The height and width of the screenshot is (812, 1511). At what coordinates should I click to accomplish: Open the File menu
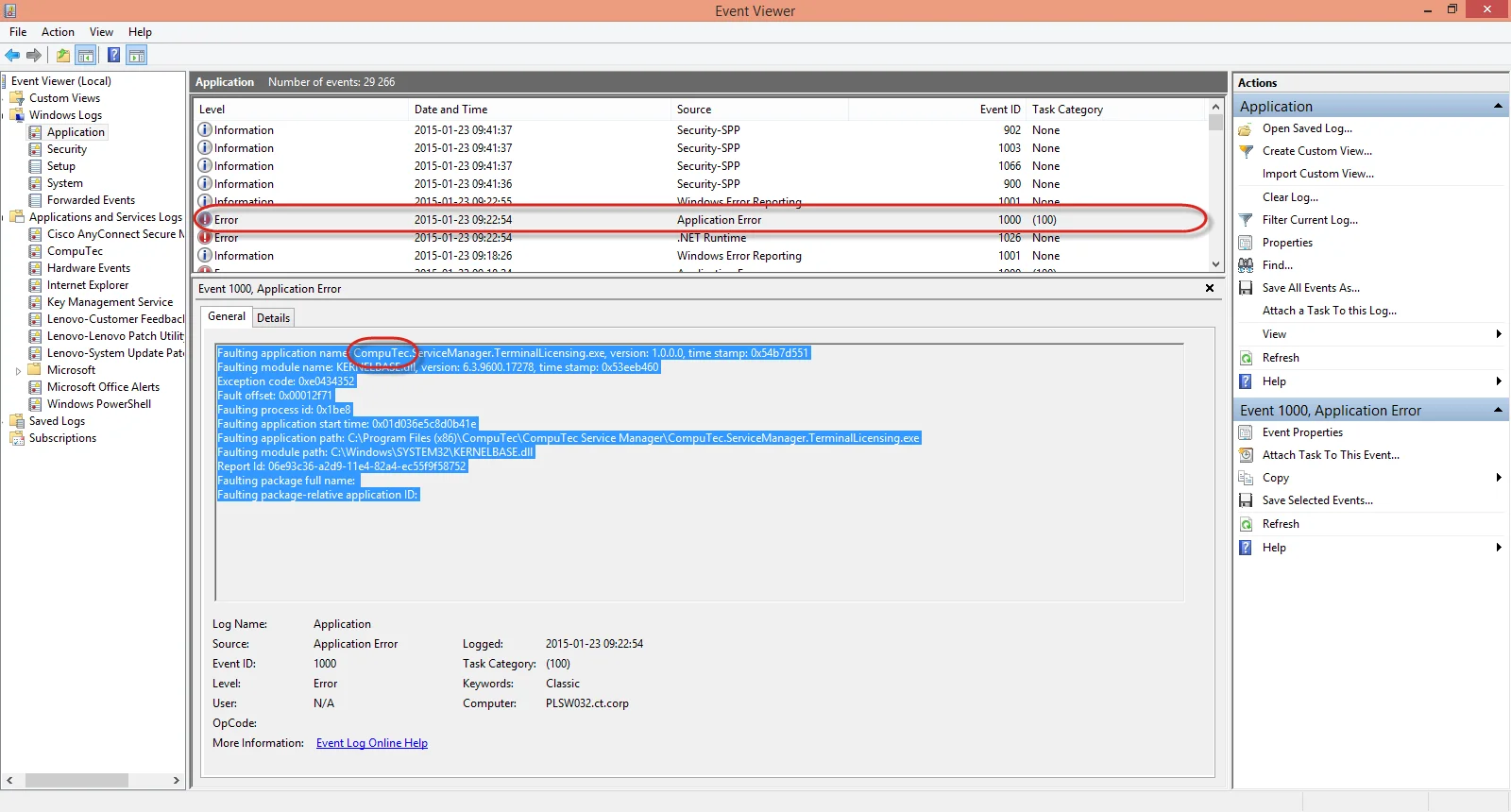tap(18, 32)
